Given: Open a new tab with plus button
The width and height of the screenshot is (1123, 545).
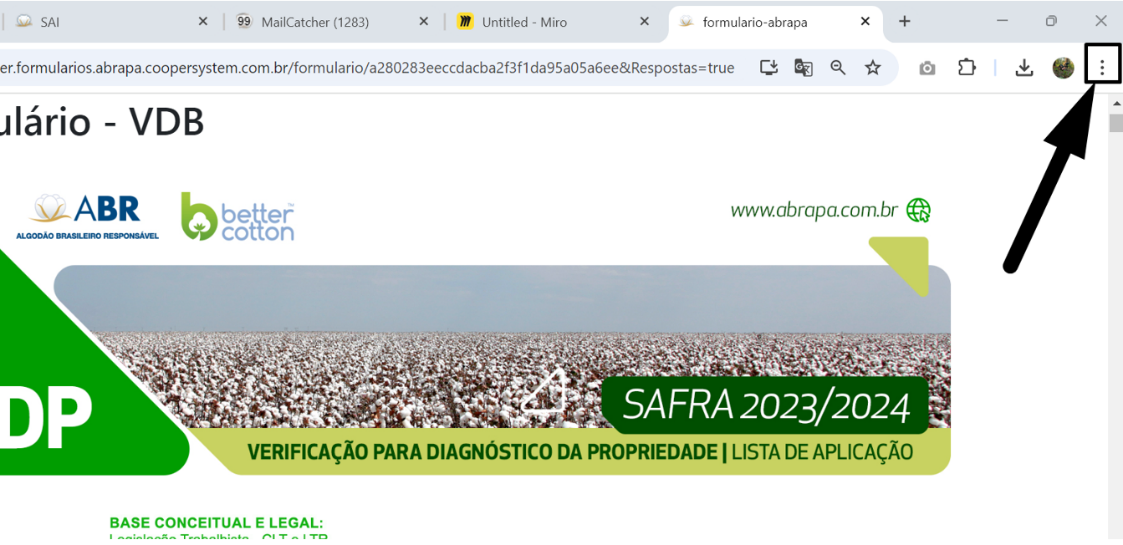Looking at the screenshot, I should click(904, 21).
